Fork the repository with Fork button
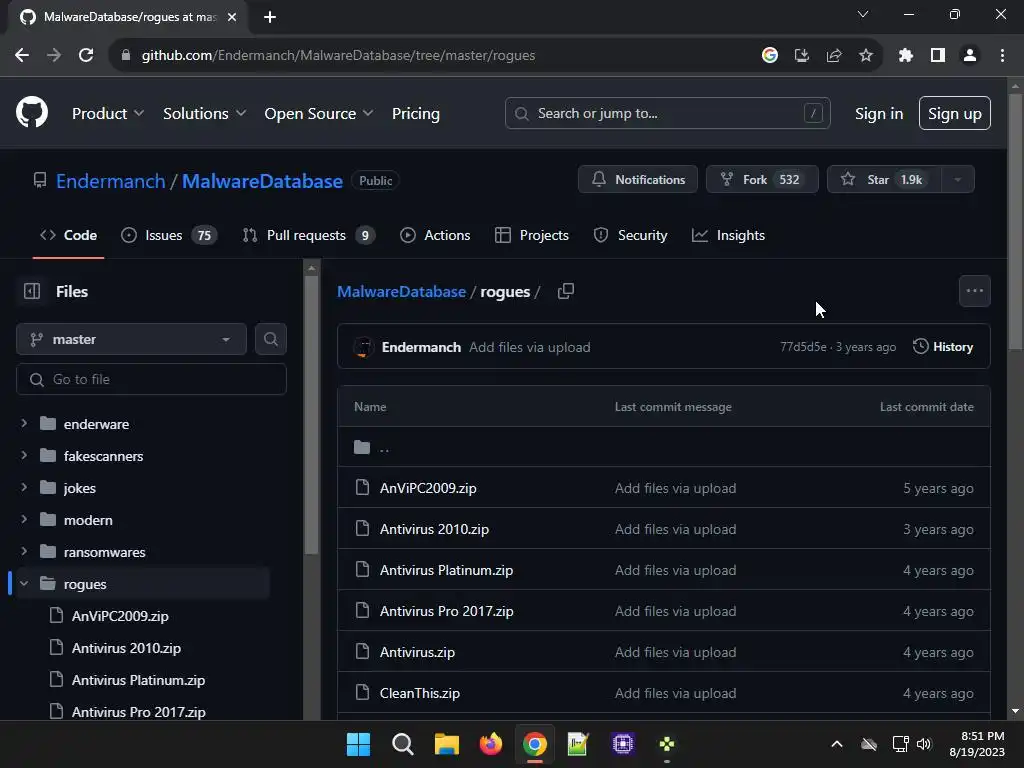The width and height of the screenshot is (1024, 768). click(x=762, y=180)
